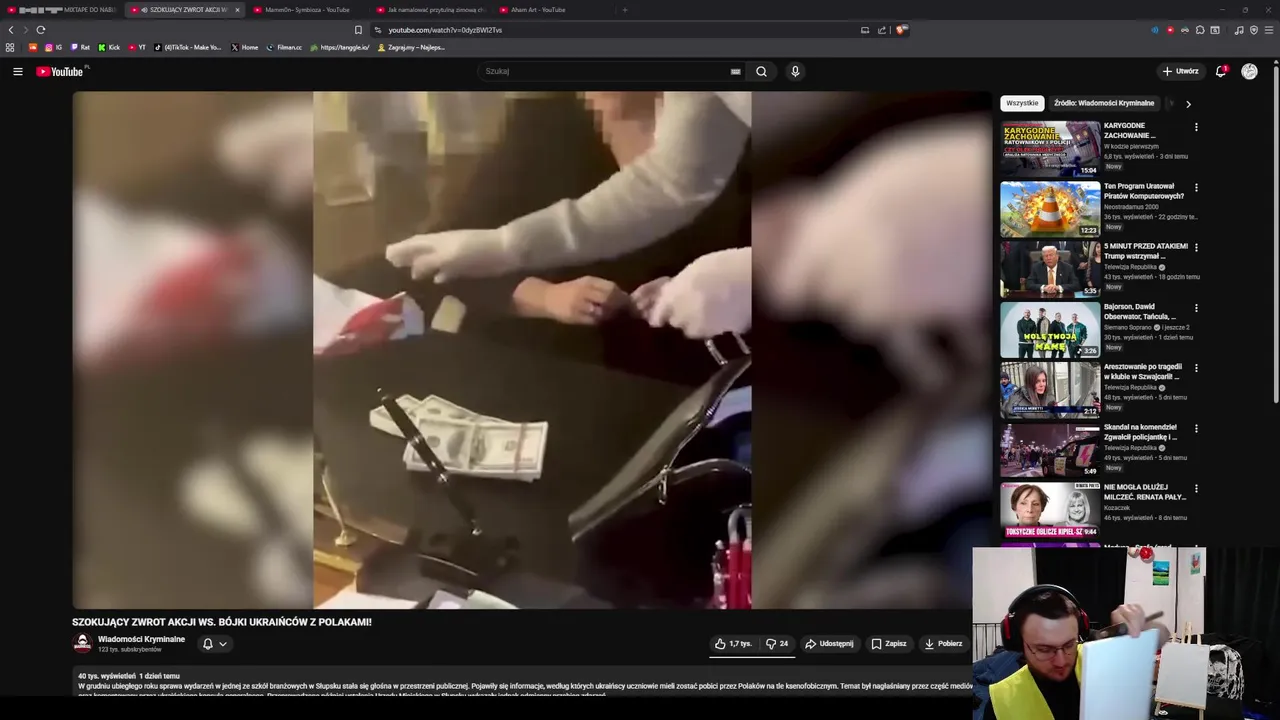Go back with browser back arrow
1280x720 pixels.
pyautogui.click(x=11, y=30)
